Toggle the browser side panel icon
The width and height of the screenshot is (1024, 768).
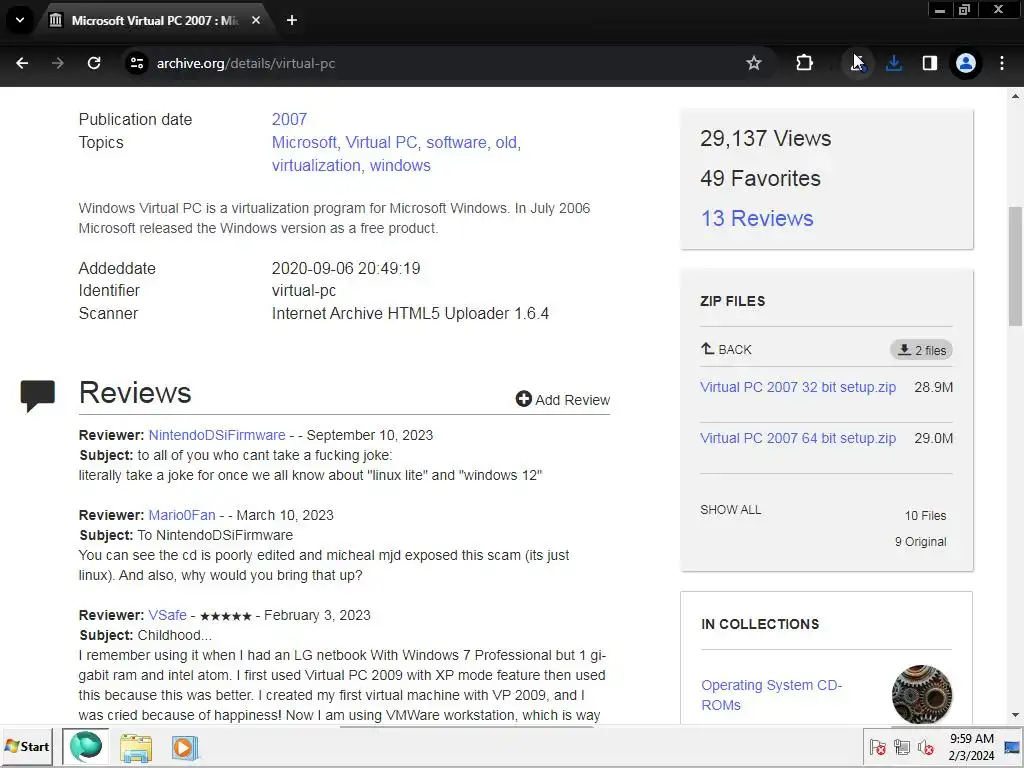click(930, 63)
